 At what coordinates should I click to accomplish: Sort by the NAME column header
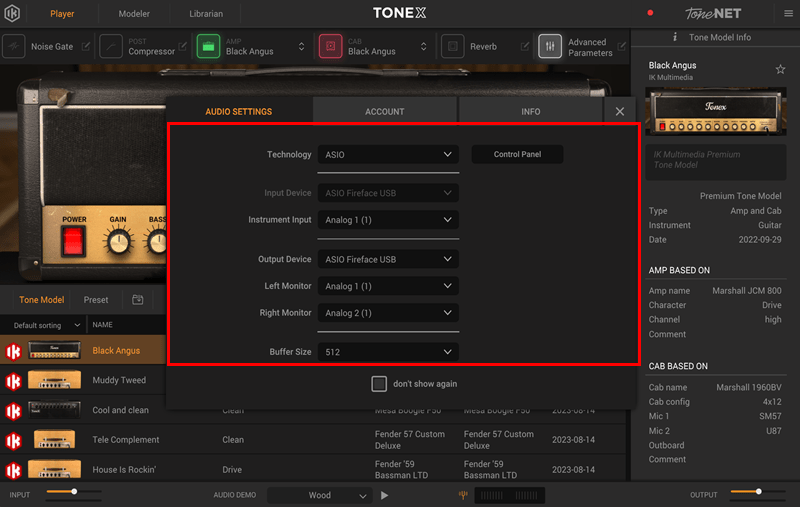pos(103,325)
